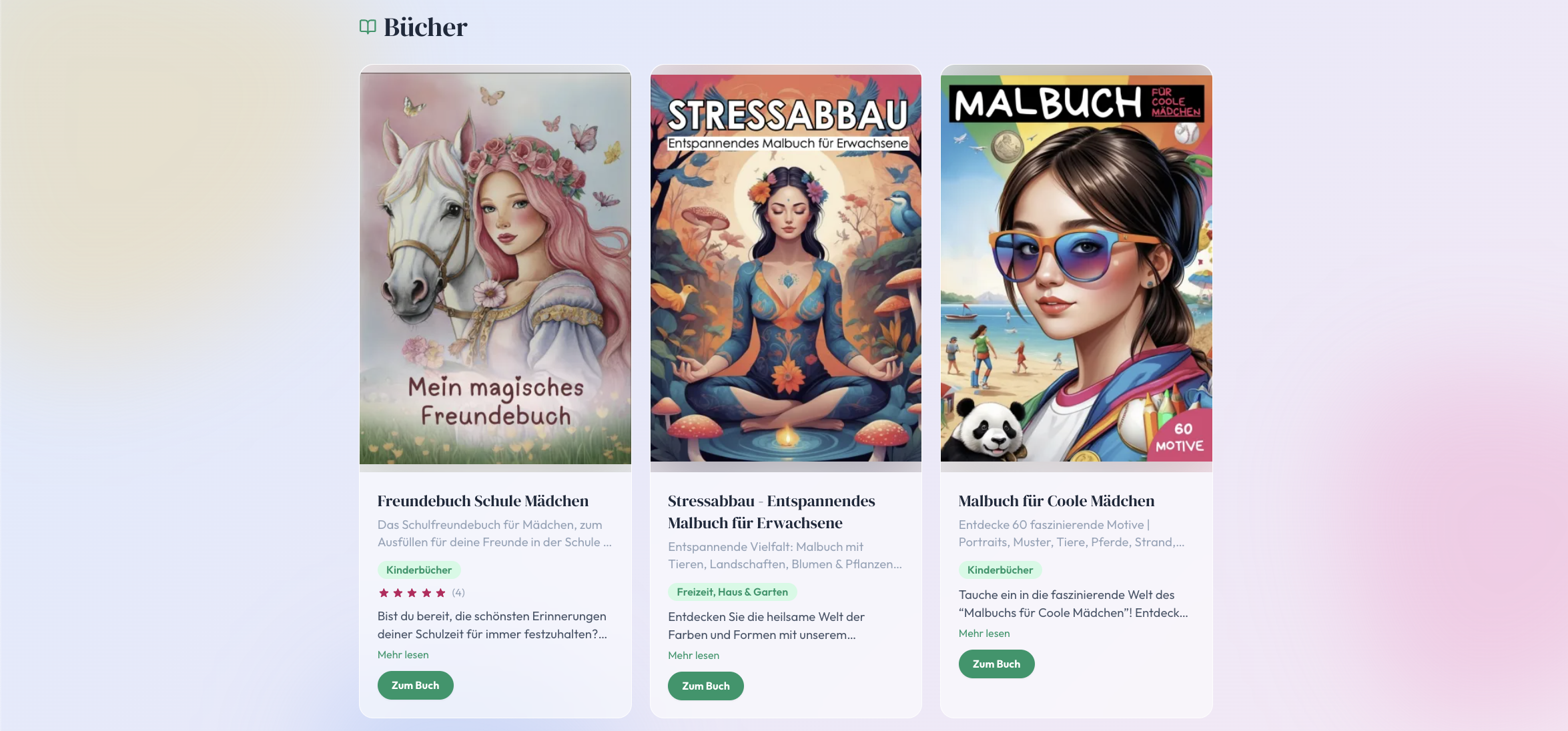
Task: Click the (4) review count
Action: [x=458, y=592]
